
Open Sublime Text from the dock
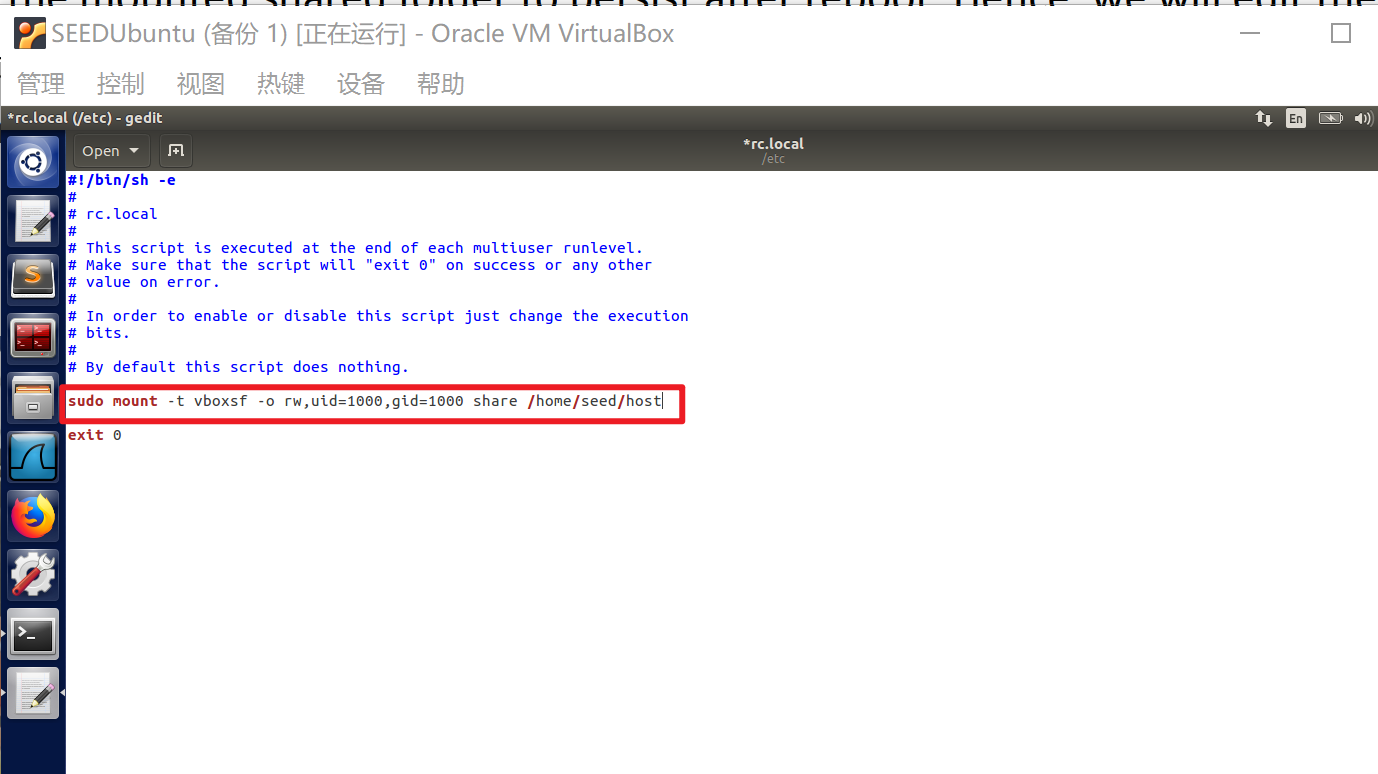(33, 279)
